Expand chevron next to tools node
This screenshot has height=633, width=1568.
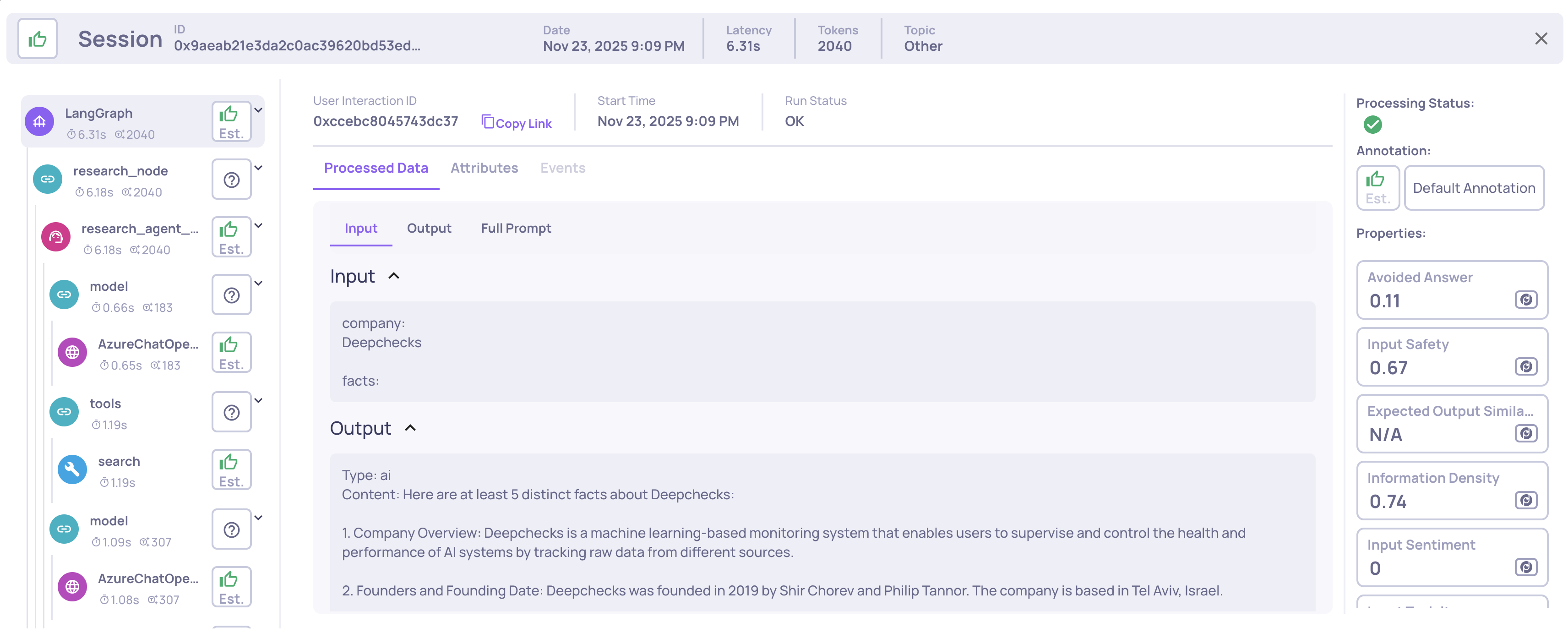click(259, 400)
